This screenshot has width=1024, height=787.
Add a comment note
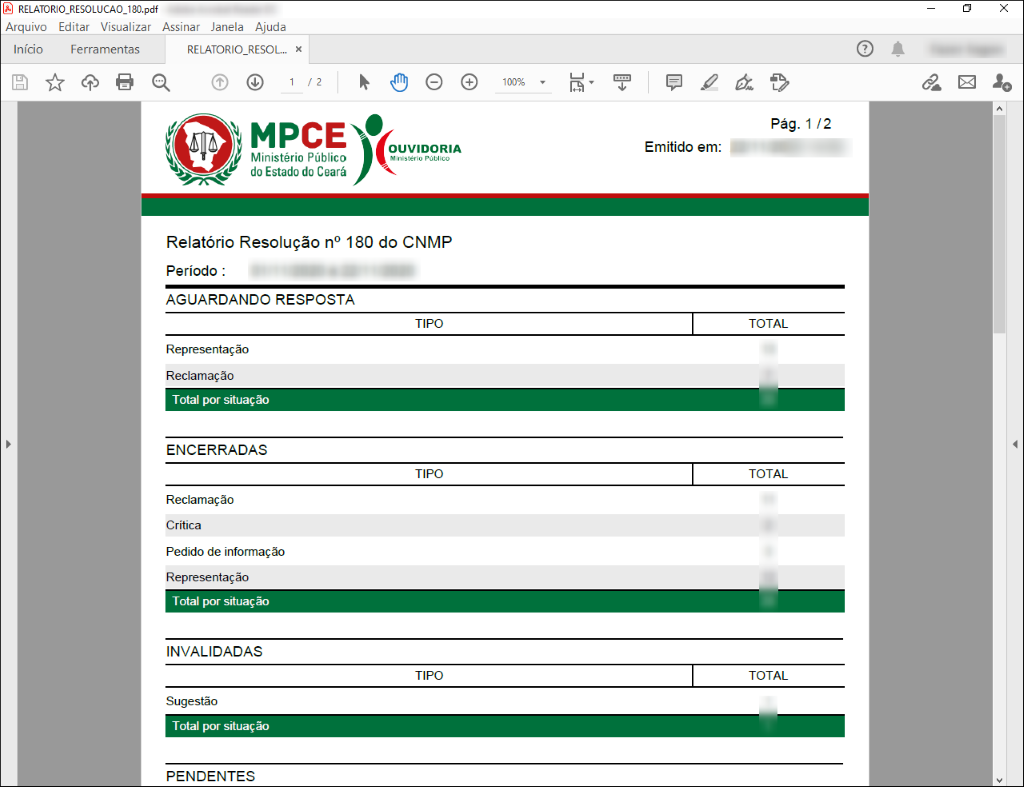674,82
